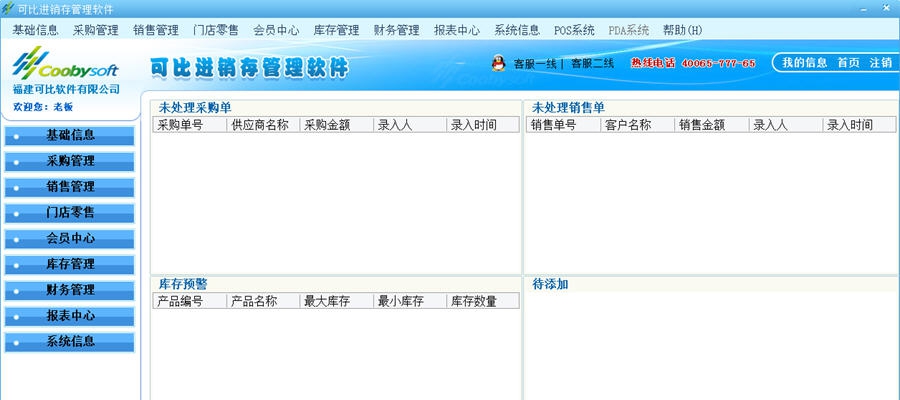Open the 系统信息 menu in menu bar

[517, 30]
